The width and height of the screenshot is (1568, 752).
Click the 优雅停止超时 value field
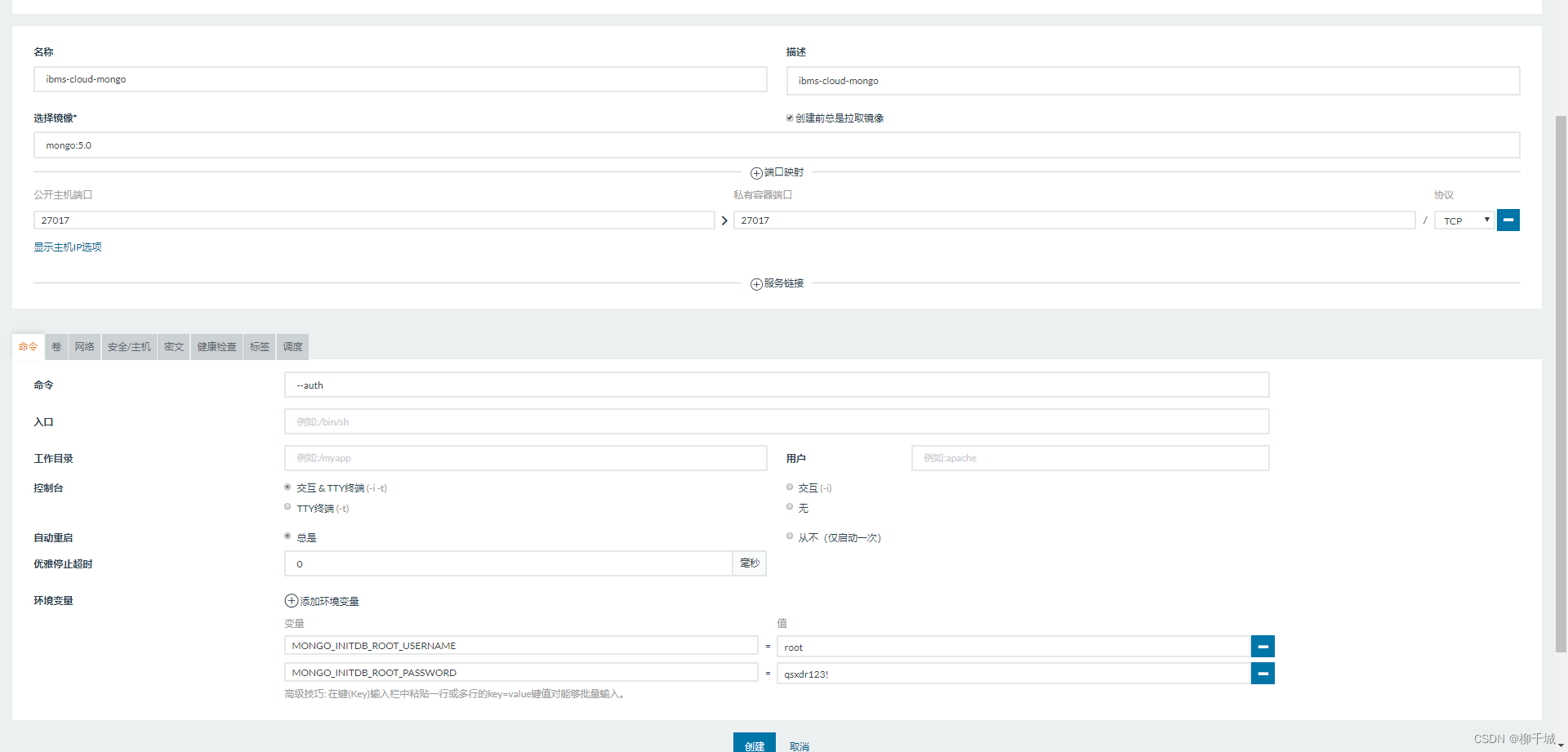(x=508, y=564)
